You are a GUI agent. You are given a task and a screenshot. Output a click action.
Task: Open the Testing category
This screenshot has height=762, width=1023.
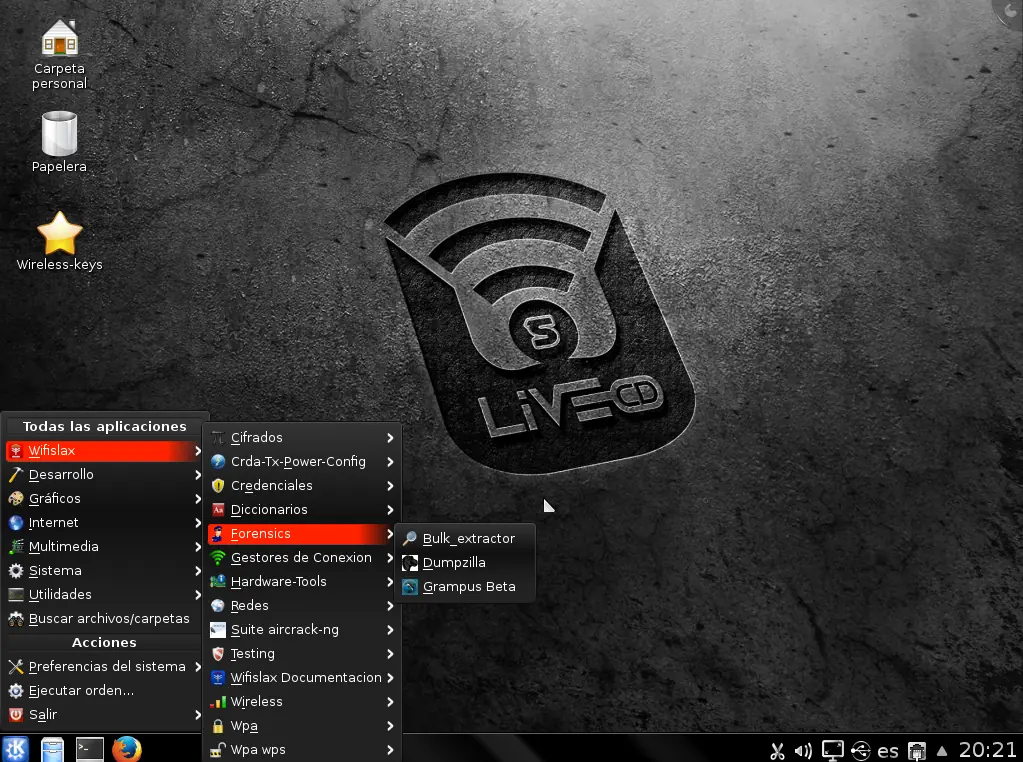coord(303,654)
